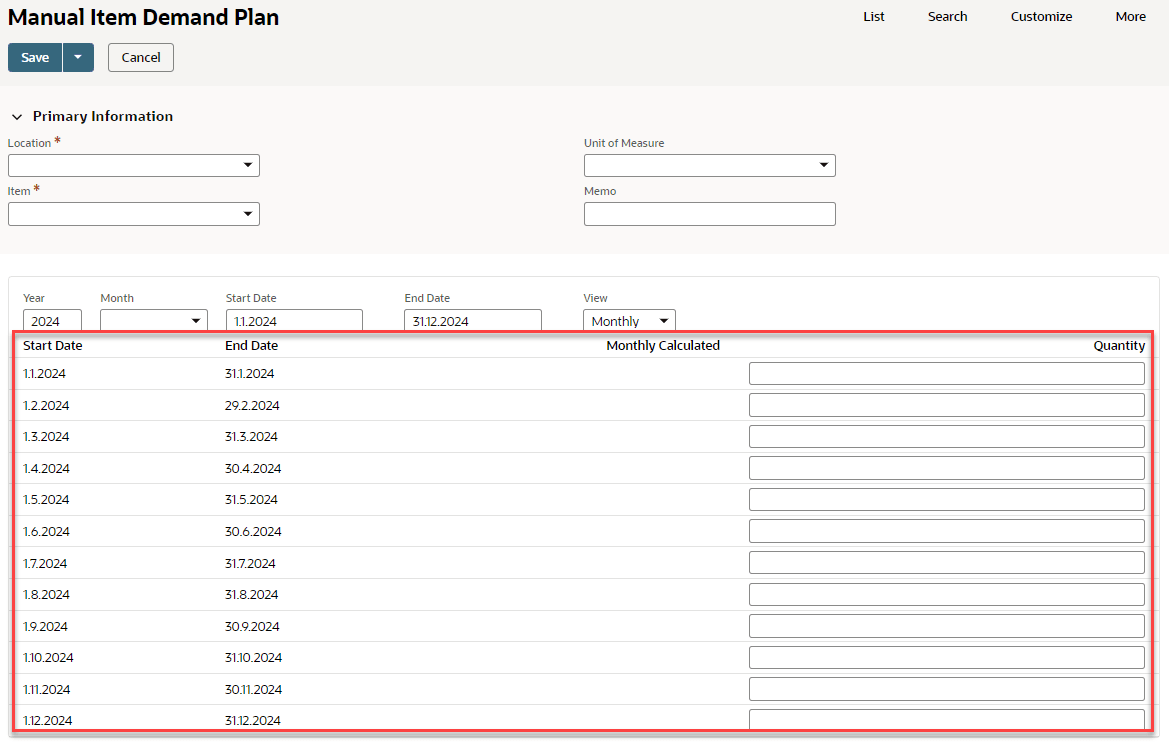Click Quantity field for row 1.5.2024

946,499
